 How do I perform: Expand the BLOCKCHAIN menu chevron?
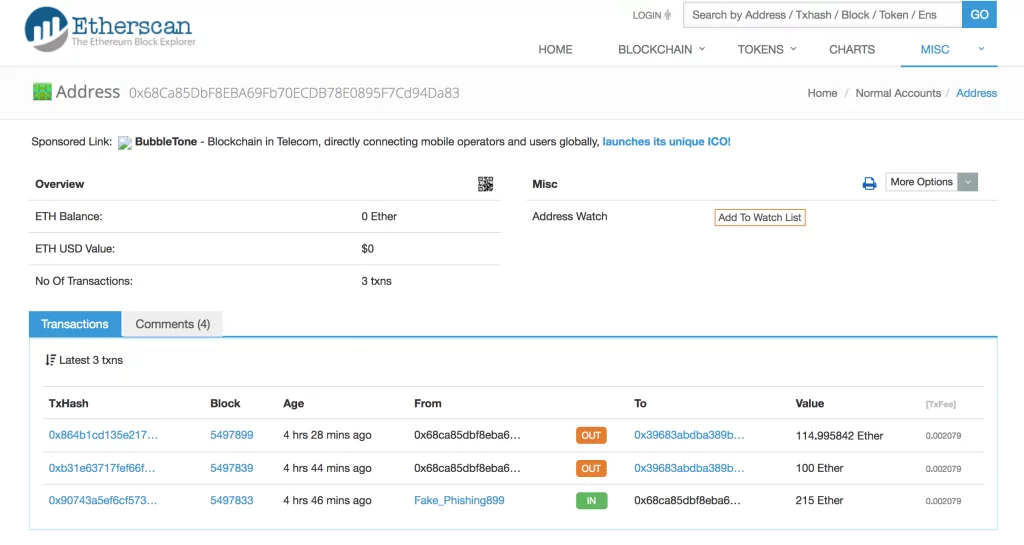tap(702, 49)
